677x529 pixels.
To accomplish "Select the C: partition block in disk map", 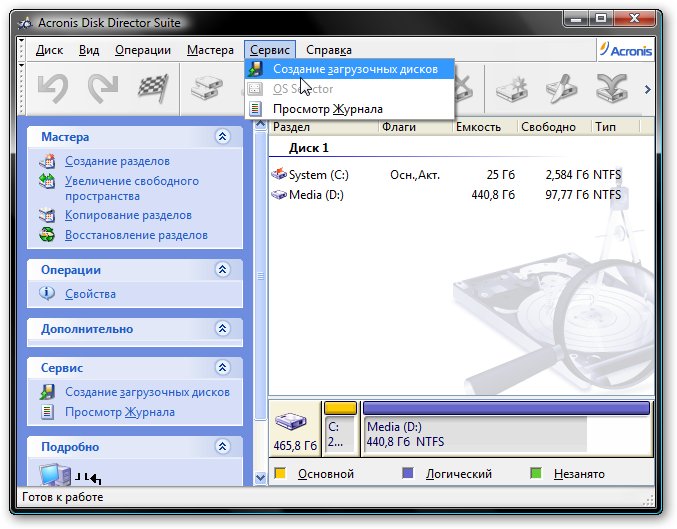I will pos(340,428).
